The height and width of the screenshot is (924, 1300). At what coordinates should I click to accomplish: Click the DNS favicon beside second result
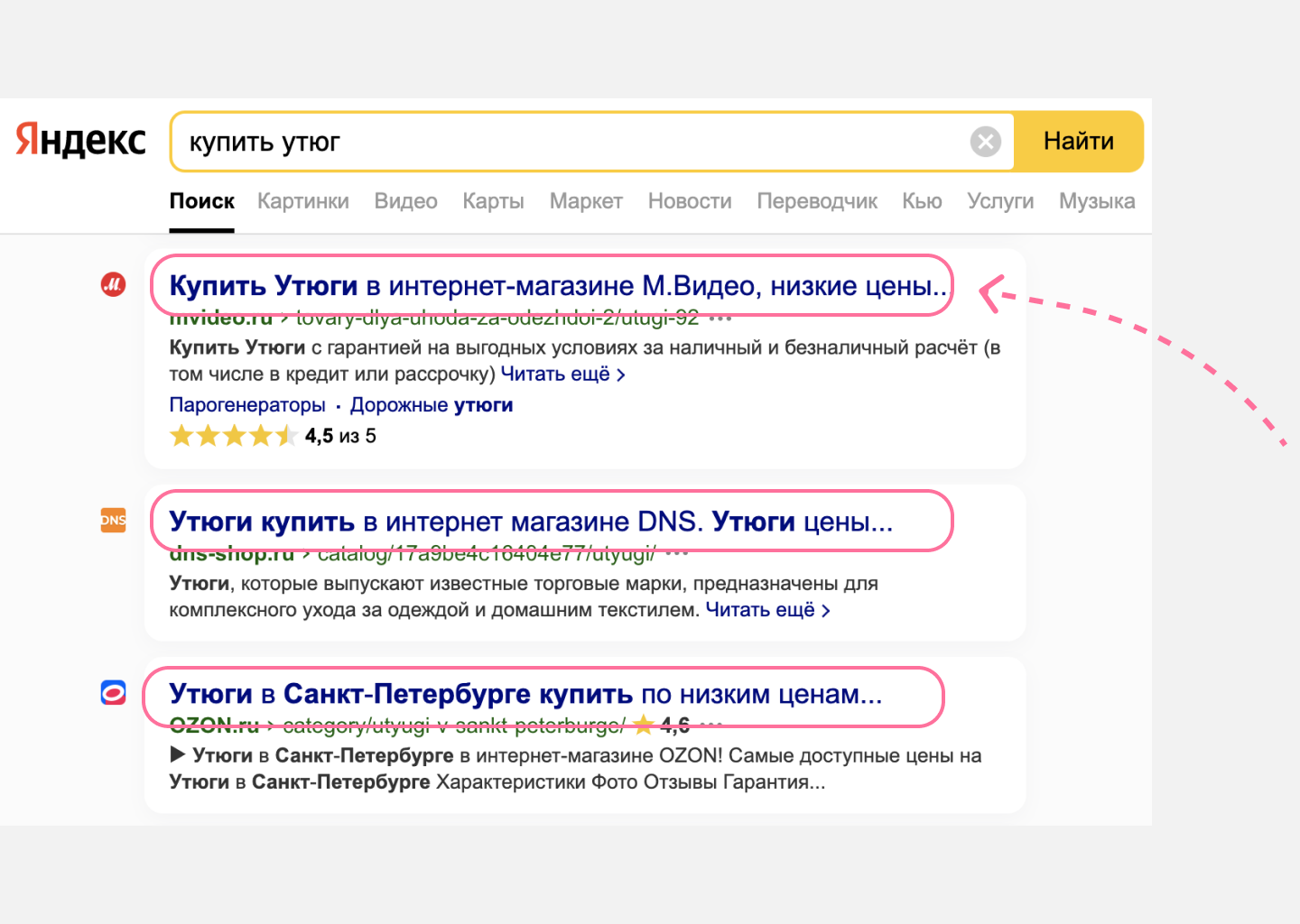tap(113, 520)
